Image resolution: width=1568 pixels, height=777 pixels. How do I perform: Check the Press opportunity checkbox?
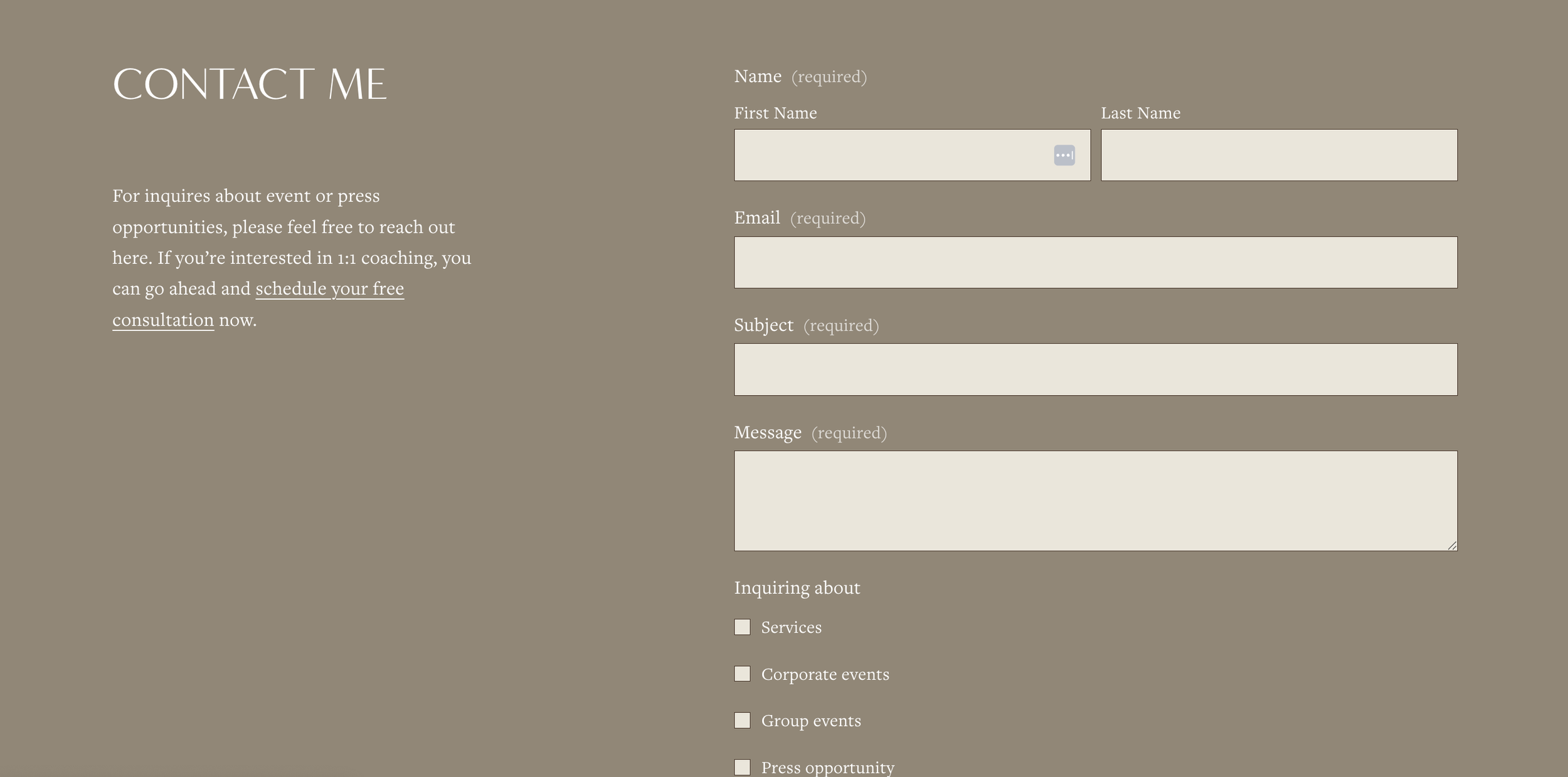743,766
